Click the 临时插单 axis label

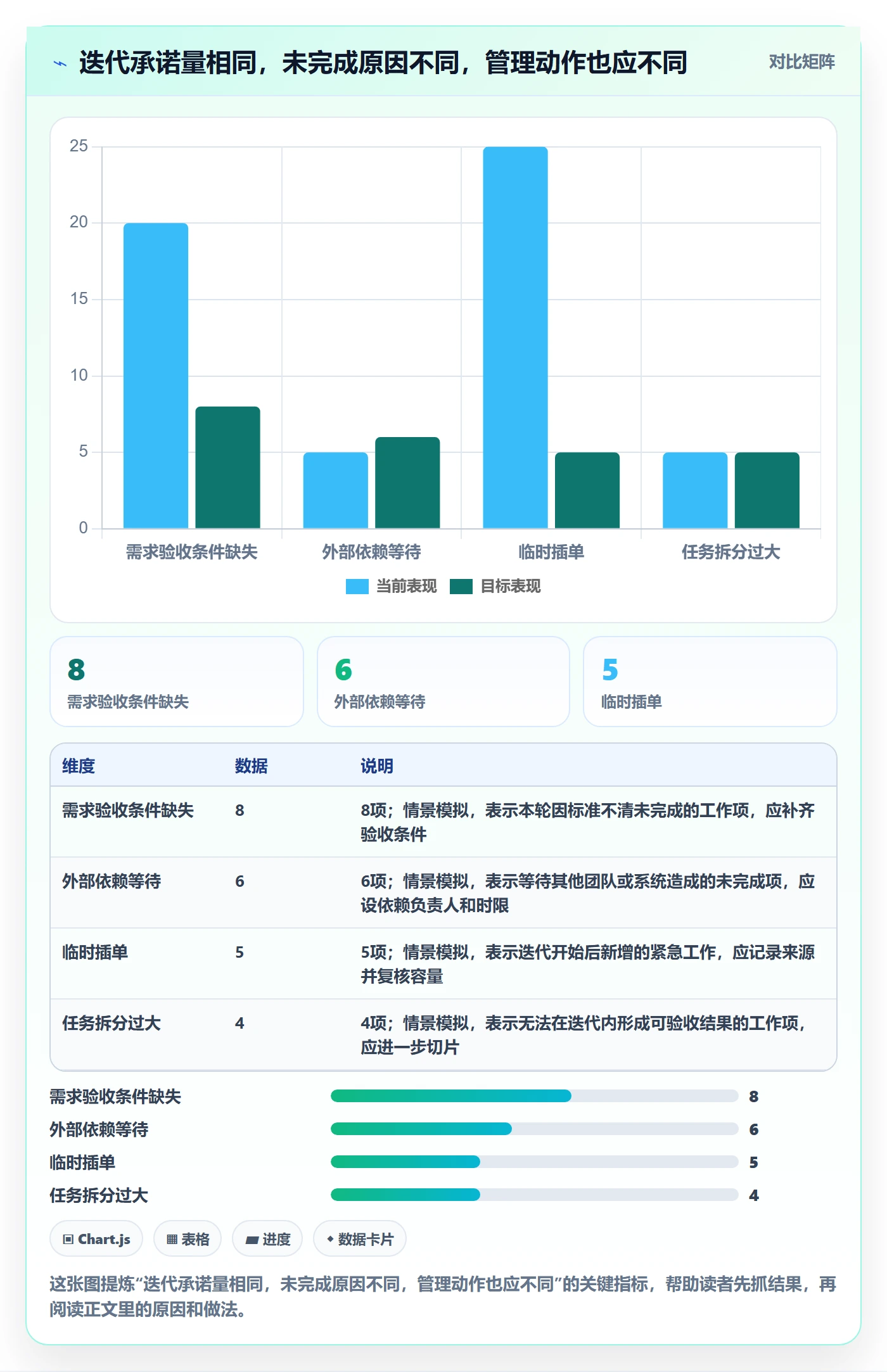pyautogui.click(x=551, y=552)
